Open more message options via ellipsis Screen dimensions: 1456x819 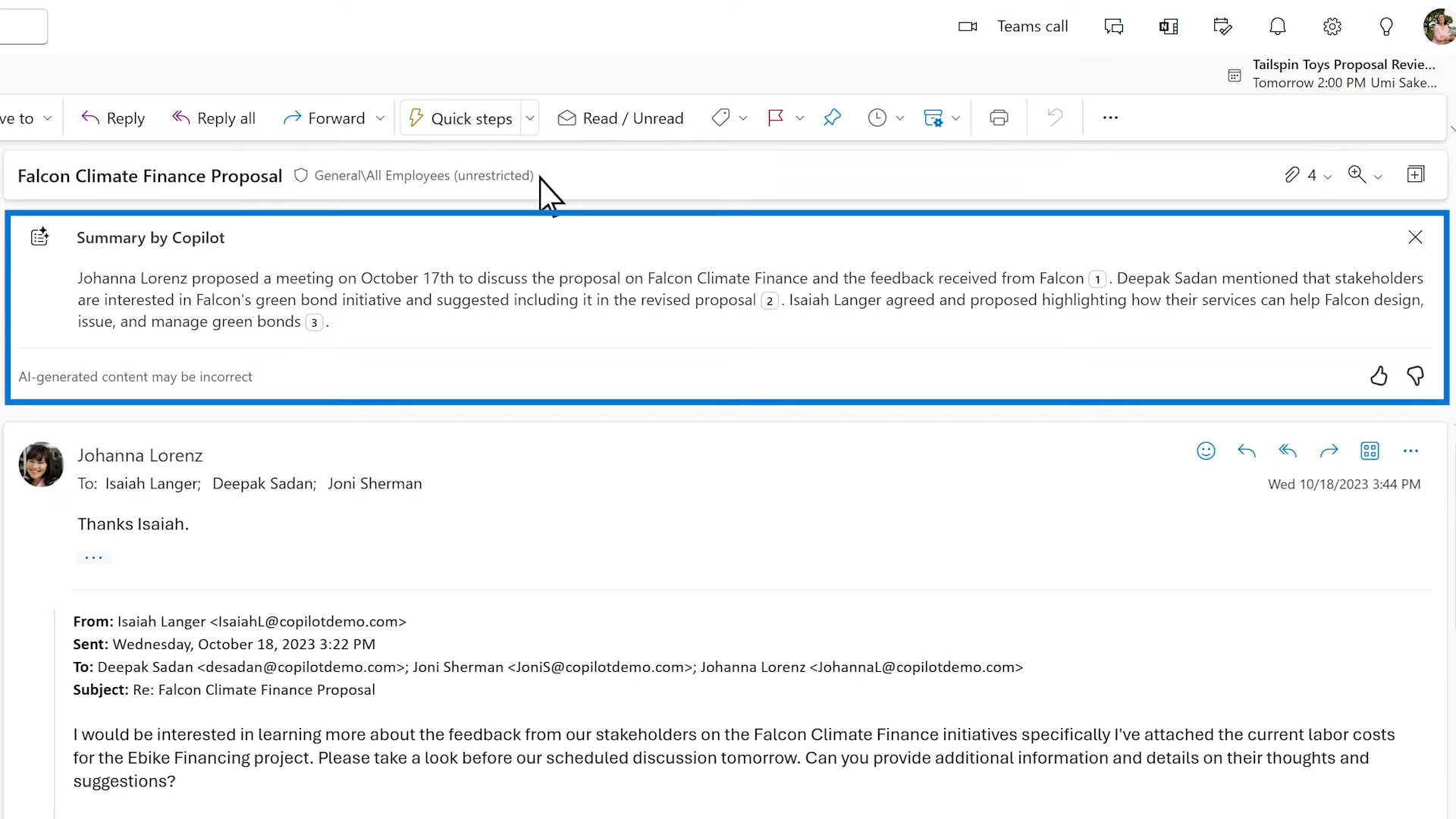[x=1411, y=450]
